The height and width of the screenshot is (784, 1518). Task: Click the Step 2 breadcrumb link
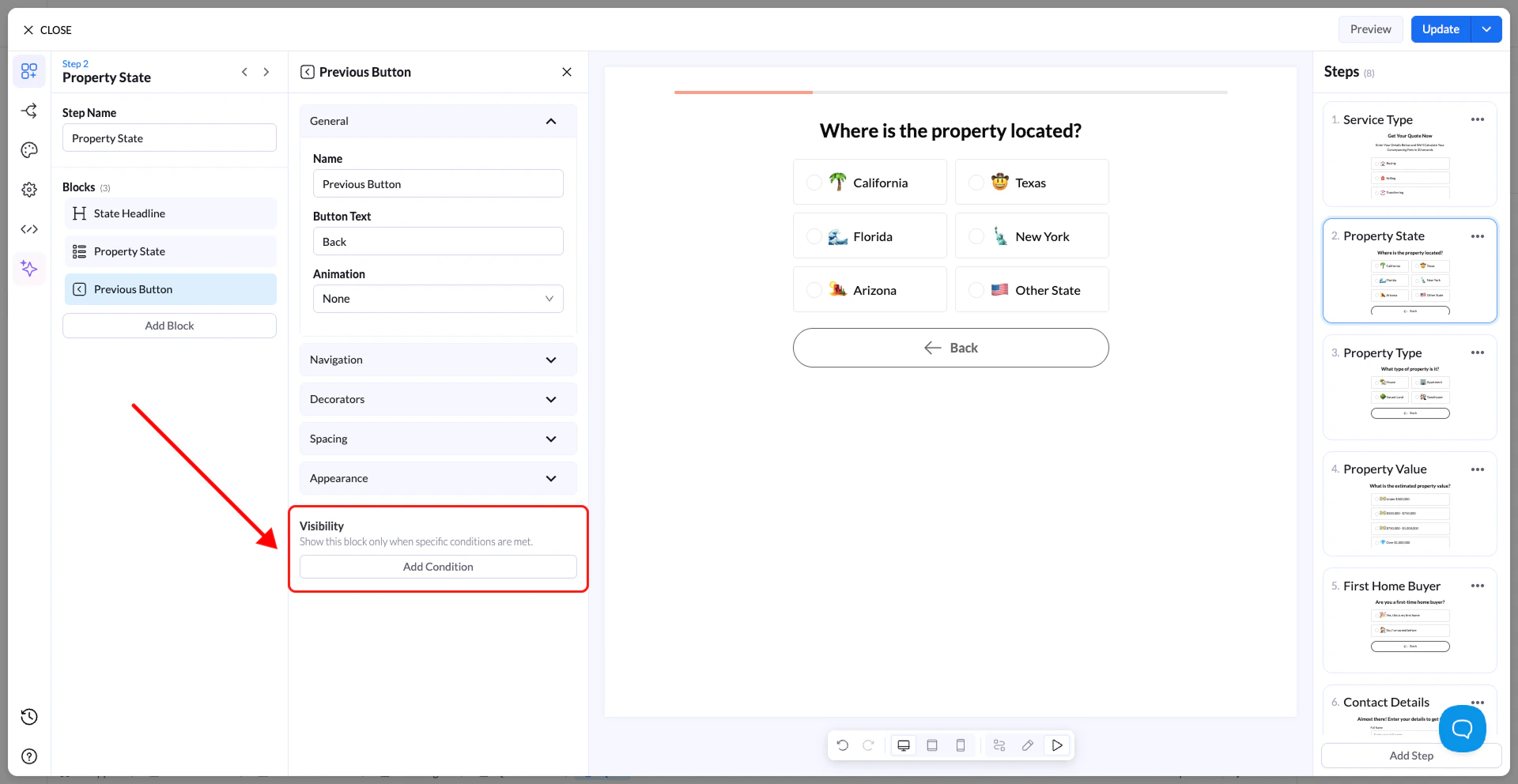(75, 63)
